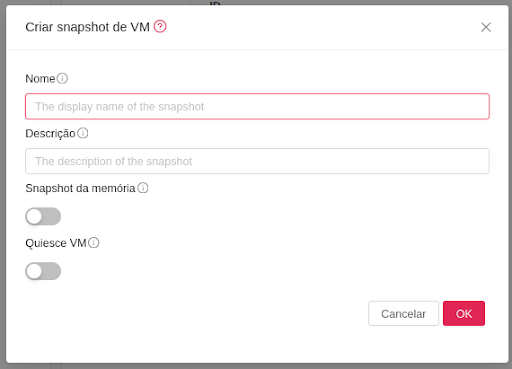Show info tooltip next to Nome

point(62,79)
